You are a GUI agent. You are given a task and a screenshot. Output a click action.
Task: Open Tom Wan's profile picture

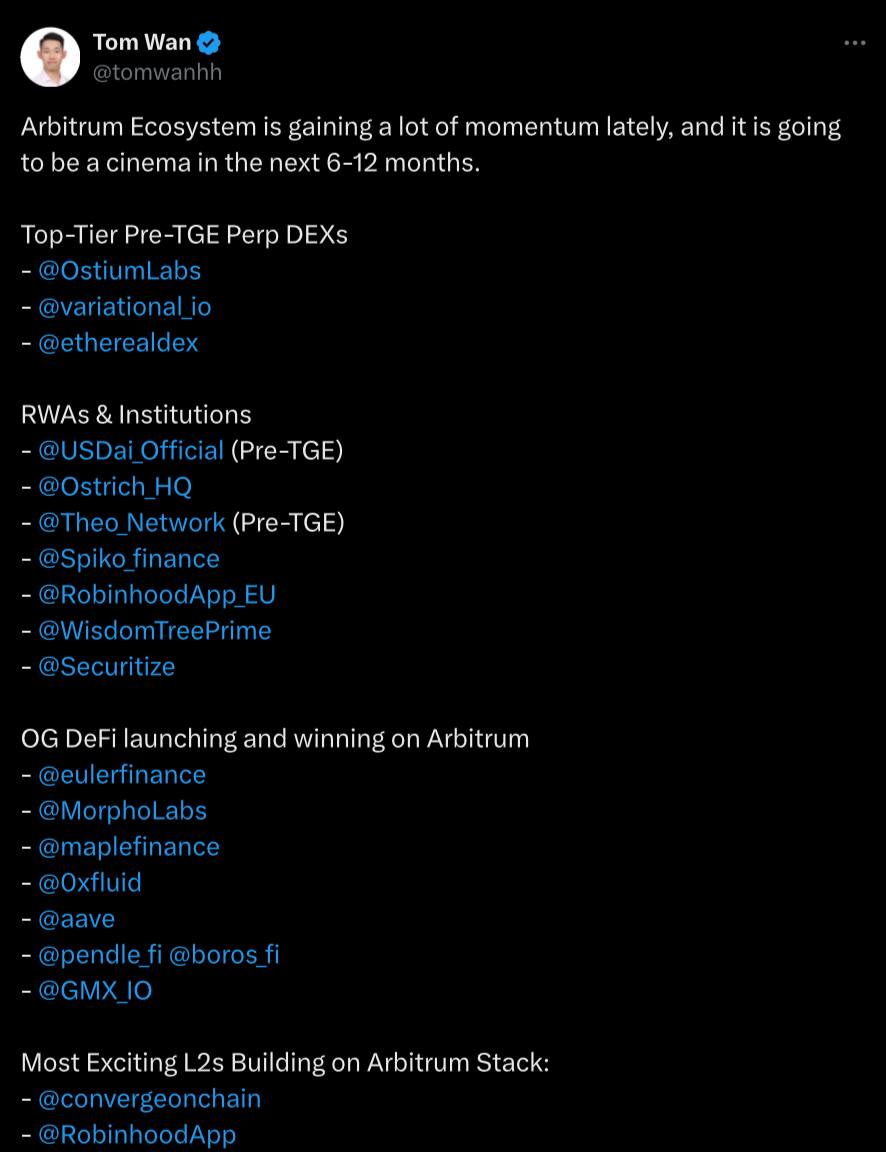coord(50,57)
